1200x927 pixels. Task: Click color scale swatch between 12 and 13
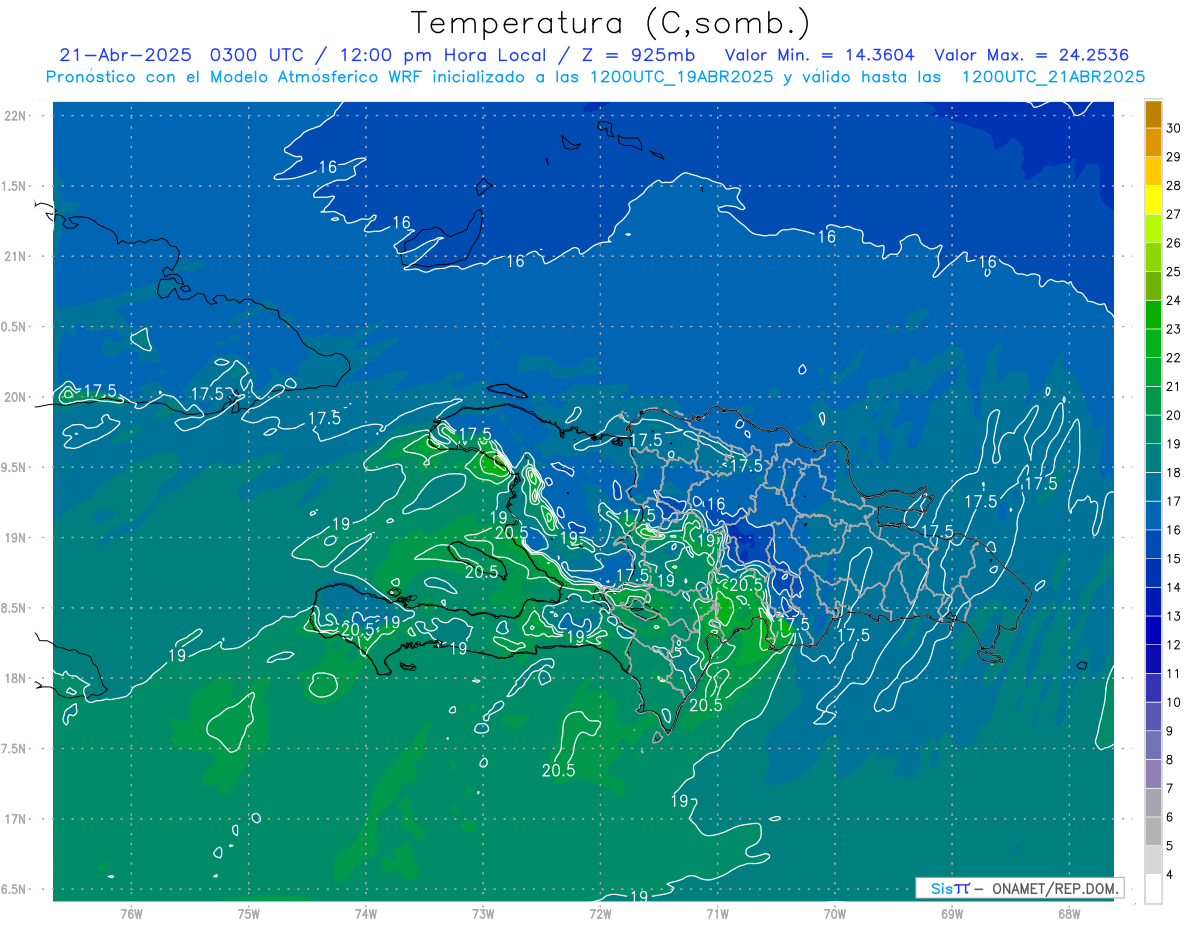(1153, 631)
